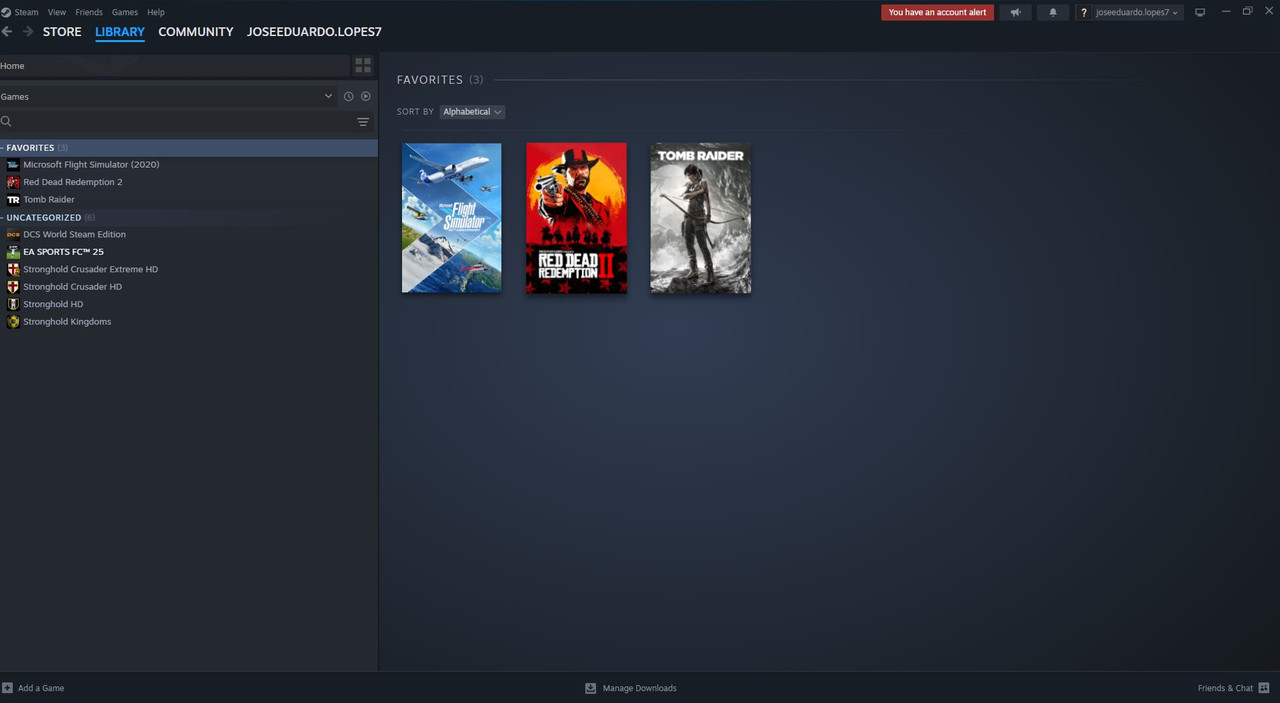Image resolution: width=1280 pixels, height=703 pixels.
Task: Collapse the FAVORITES category in sidebar
Action: click(3, 148)
